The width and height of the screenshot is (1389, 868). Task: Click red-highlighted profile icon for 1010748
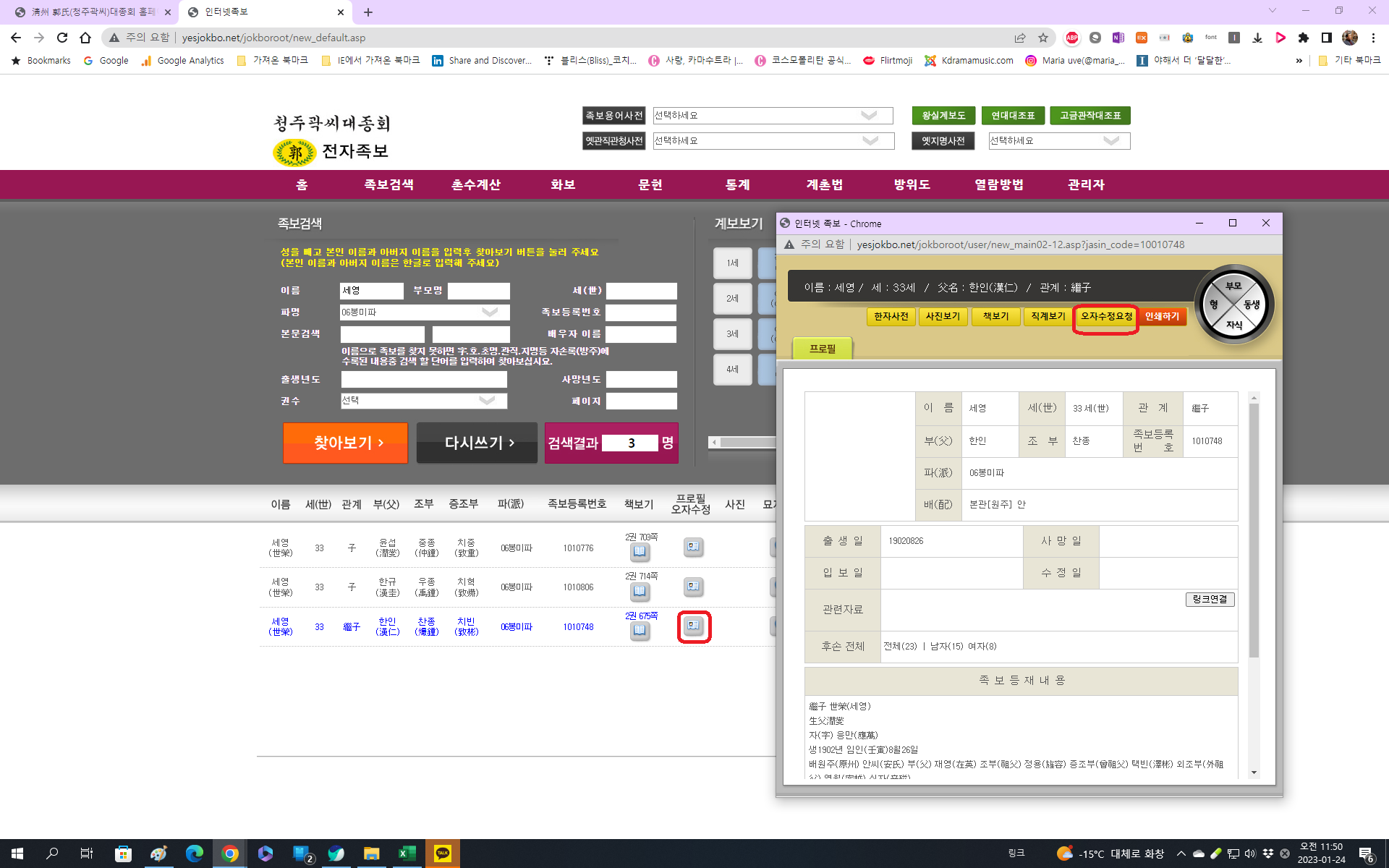pyautogui.click(x=694, y=626)
